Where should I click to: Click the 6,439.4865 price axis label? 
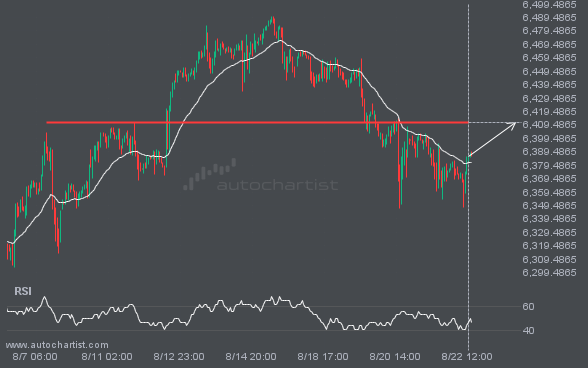point(549,85)
